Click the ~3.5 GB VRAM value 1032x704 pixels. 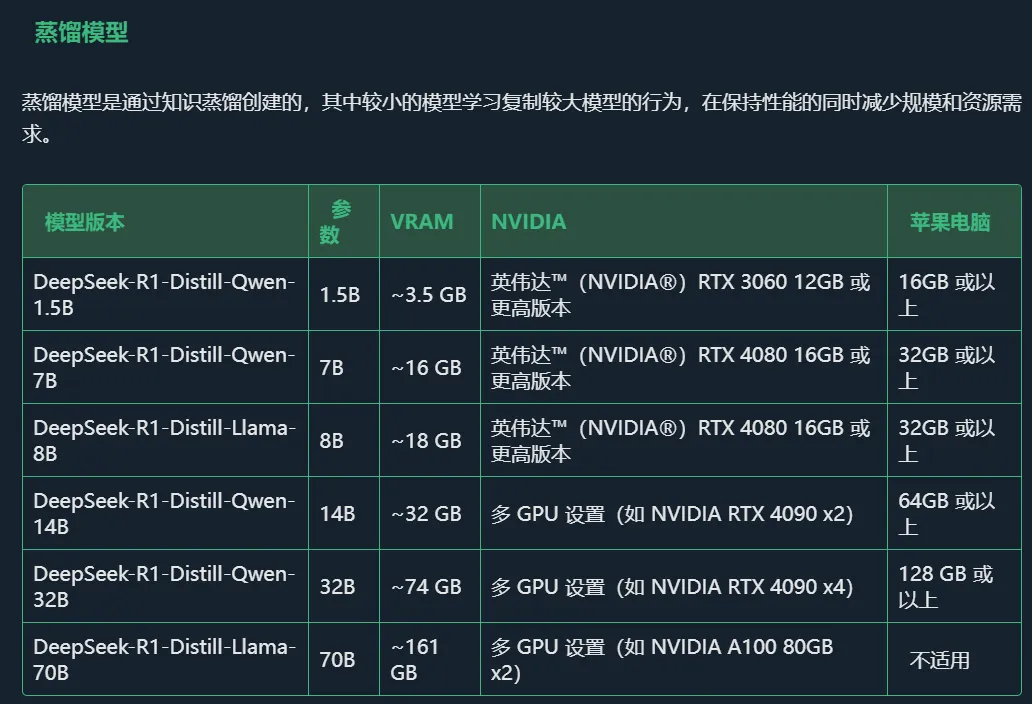(x=424, y=293)
